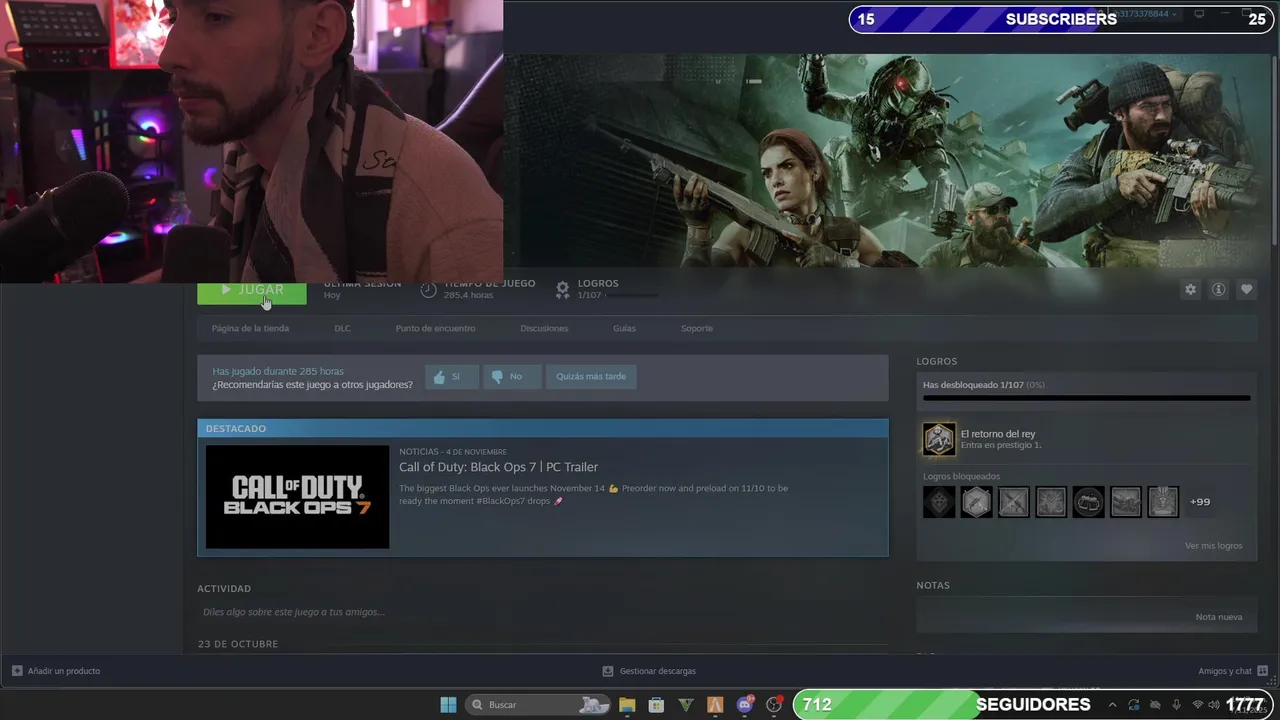Open green V app on taskbar
This screenshot has height=720, width=1280.
[686, 705]
